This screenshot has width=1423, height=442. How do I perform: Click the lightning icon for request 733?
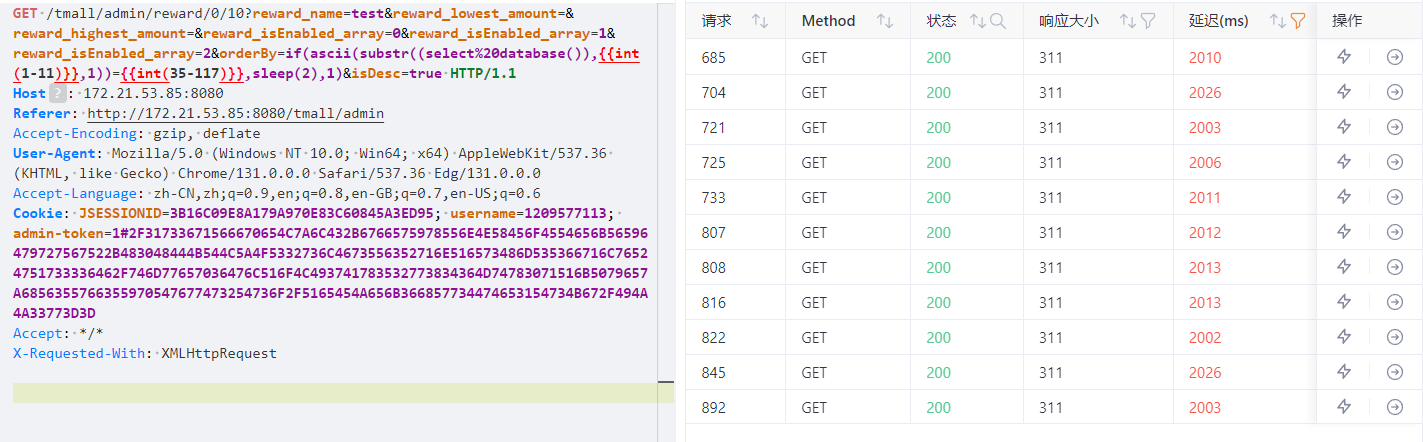click(1344, 198)
